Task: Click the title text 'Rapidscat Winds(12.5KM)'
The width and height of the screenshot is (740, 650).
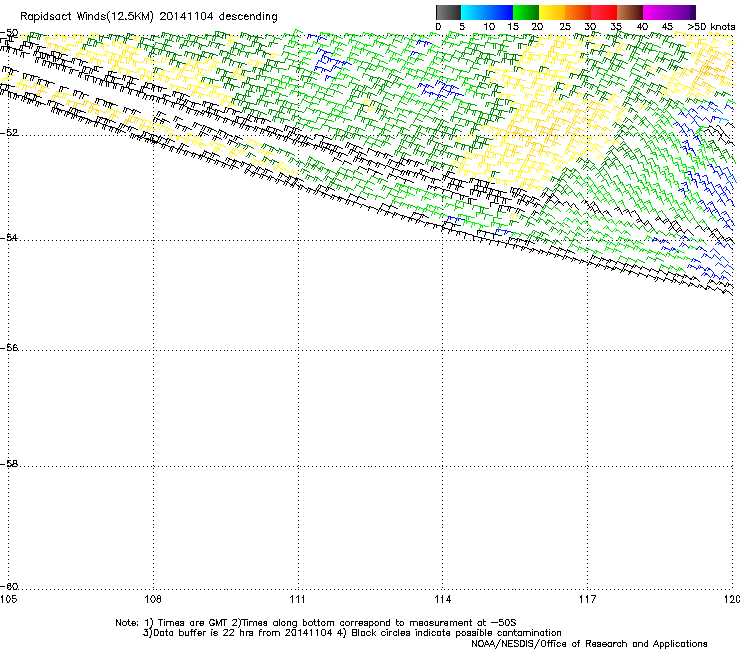Action: pos(87,17)
